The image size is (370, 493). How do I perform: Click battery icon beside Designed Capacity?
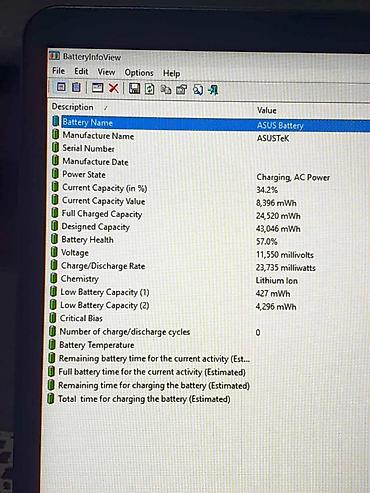54,226
